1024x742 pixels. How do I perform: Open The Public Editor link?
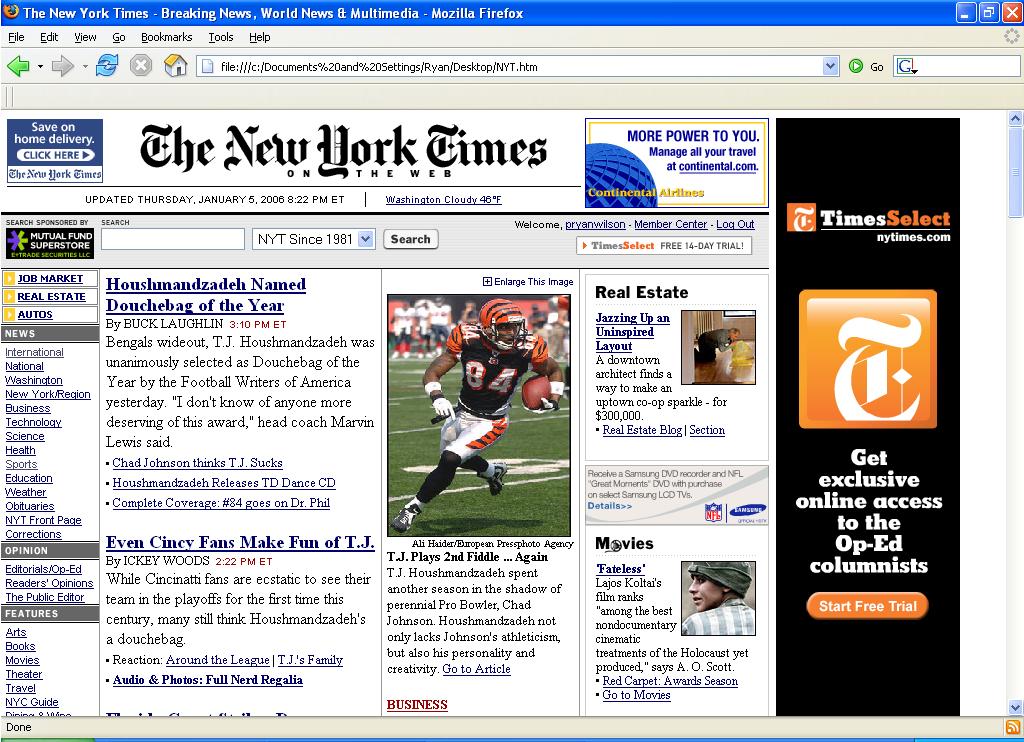[x=44, y=597]
